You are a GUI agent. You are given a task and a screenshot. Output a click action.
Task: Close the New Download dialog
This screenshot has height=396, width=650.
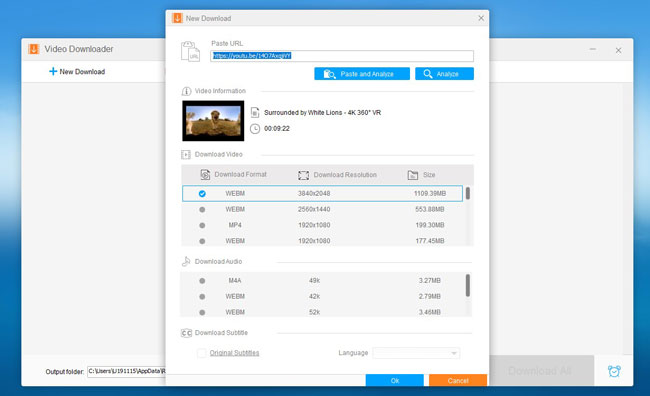pos(481,18)
